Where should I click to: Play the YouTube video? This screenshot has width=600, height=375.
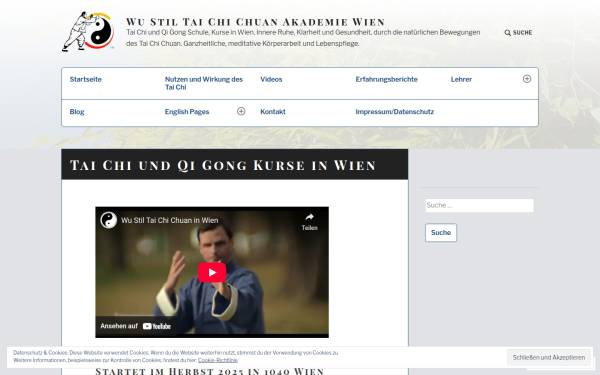[x=212, y=272]
